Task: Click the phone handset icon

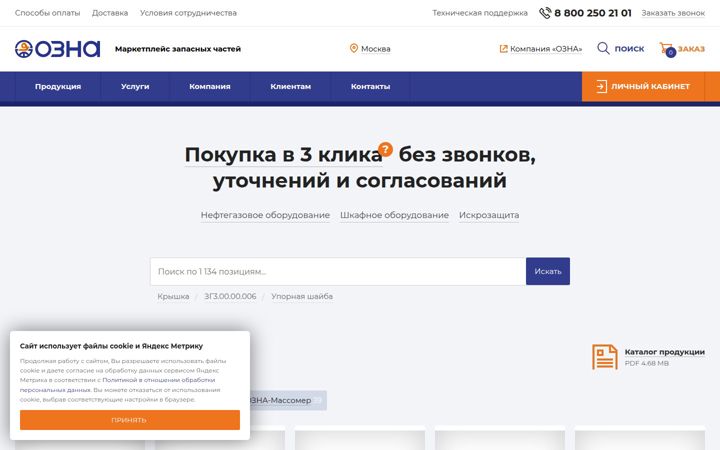Action: [545, 13]
